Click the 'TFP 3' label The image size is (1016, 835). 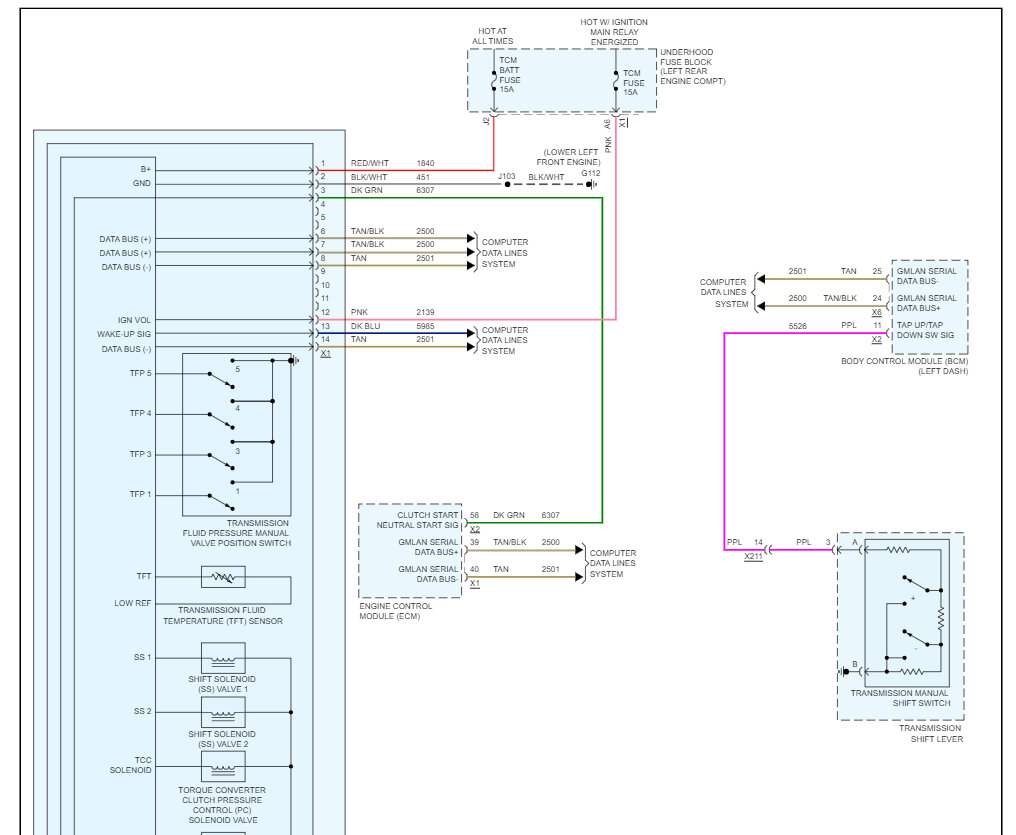point(141,454)
